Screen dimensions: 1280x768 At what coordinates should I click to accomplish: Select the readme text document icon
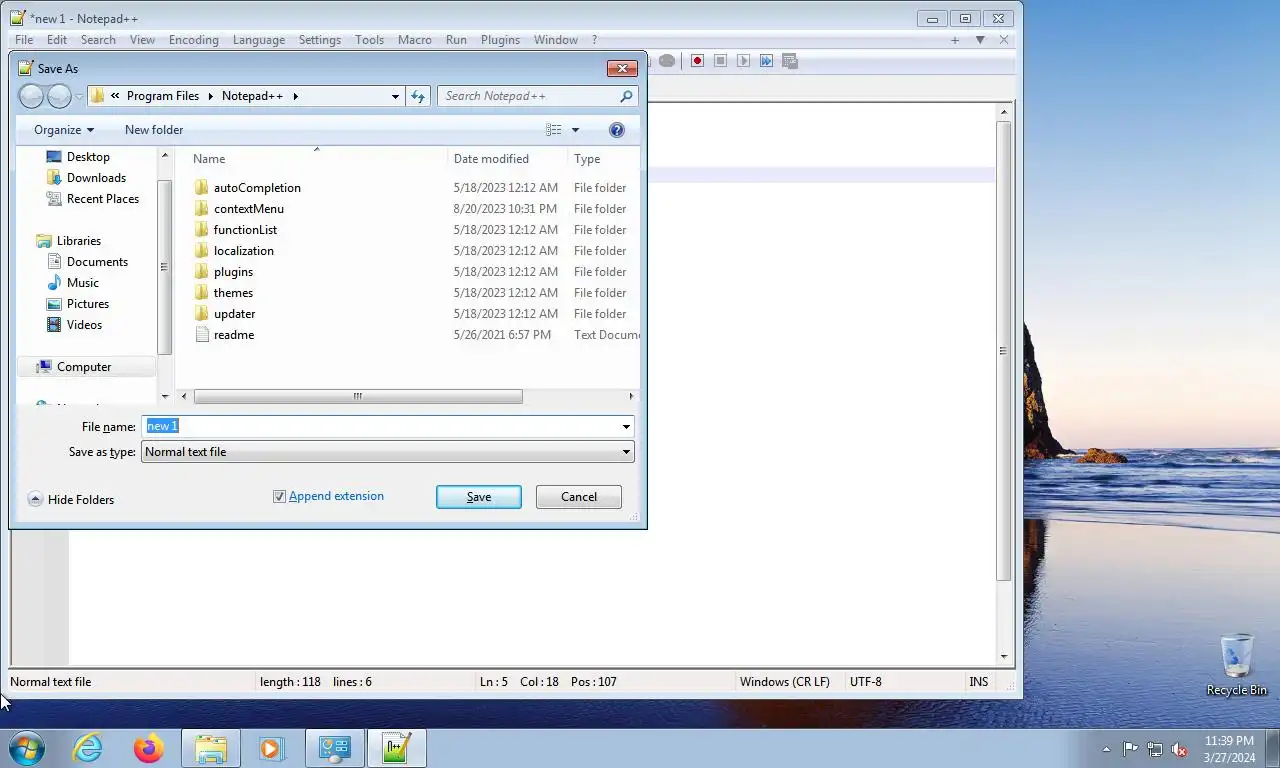click(202, 335)
